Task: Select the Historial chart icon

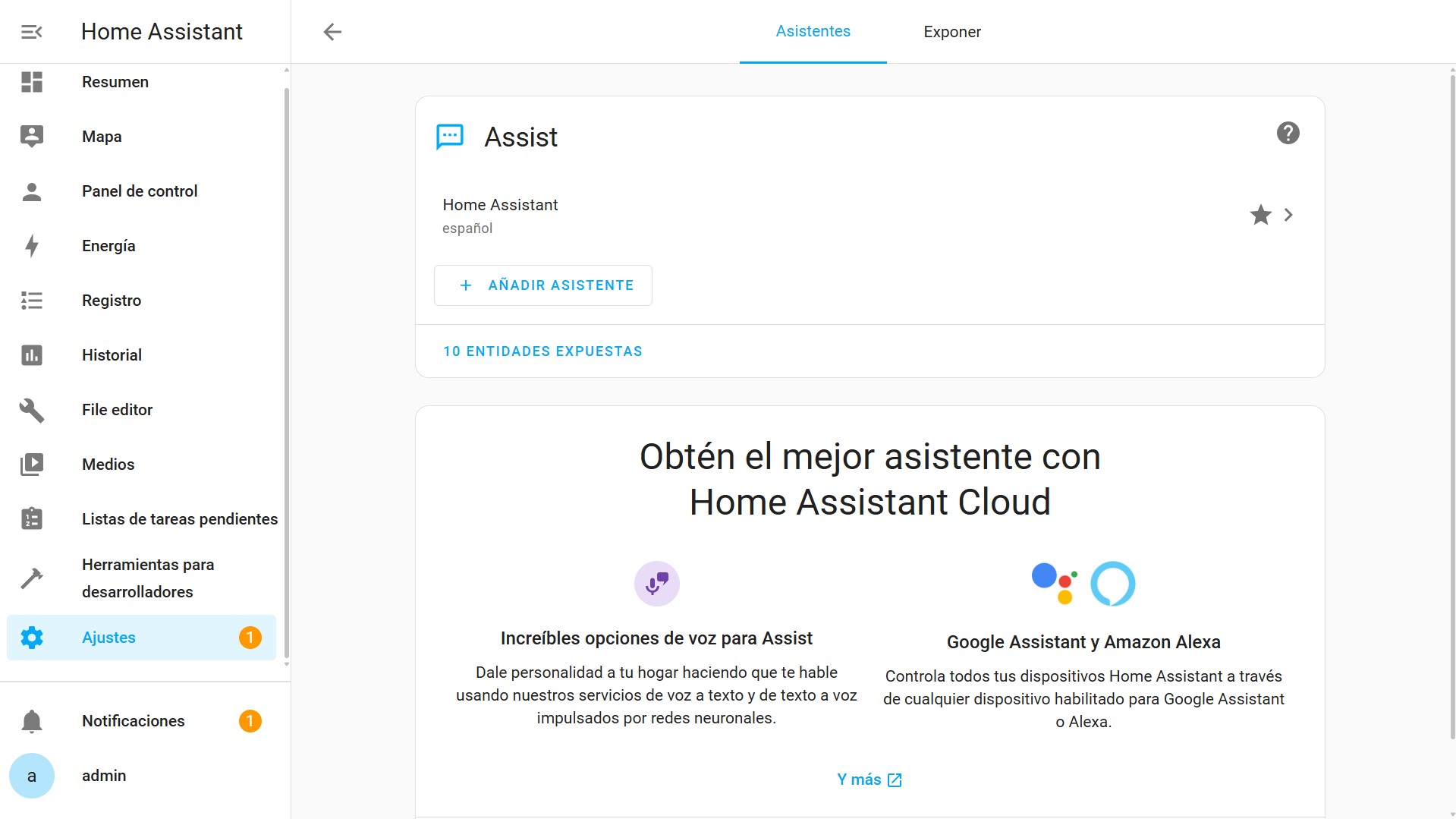Action: pos(31,354)
